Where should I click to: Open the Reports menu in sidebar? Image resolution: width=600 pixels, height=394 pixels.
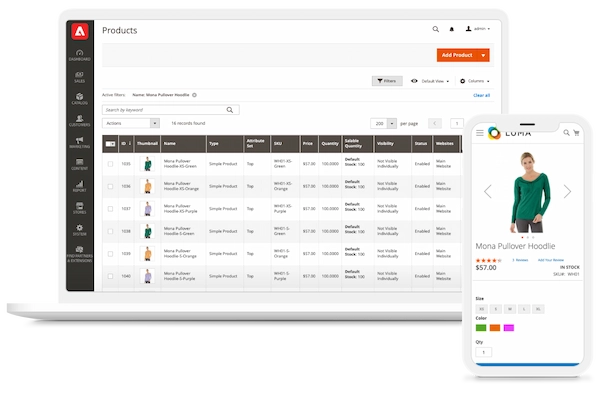pyautogui.click(x=80, y=186)
